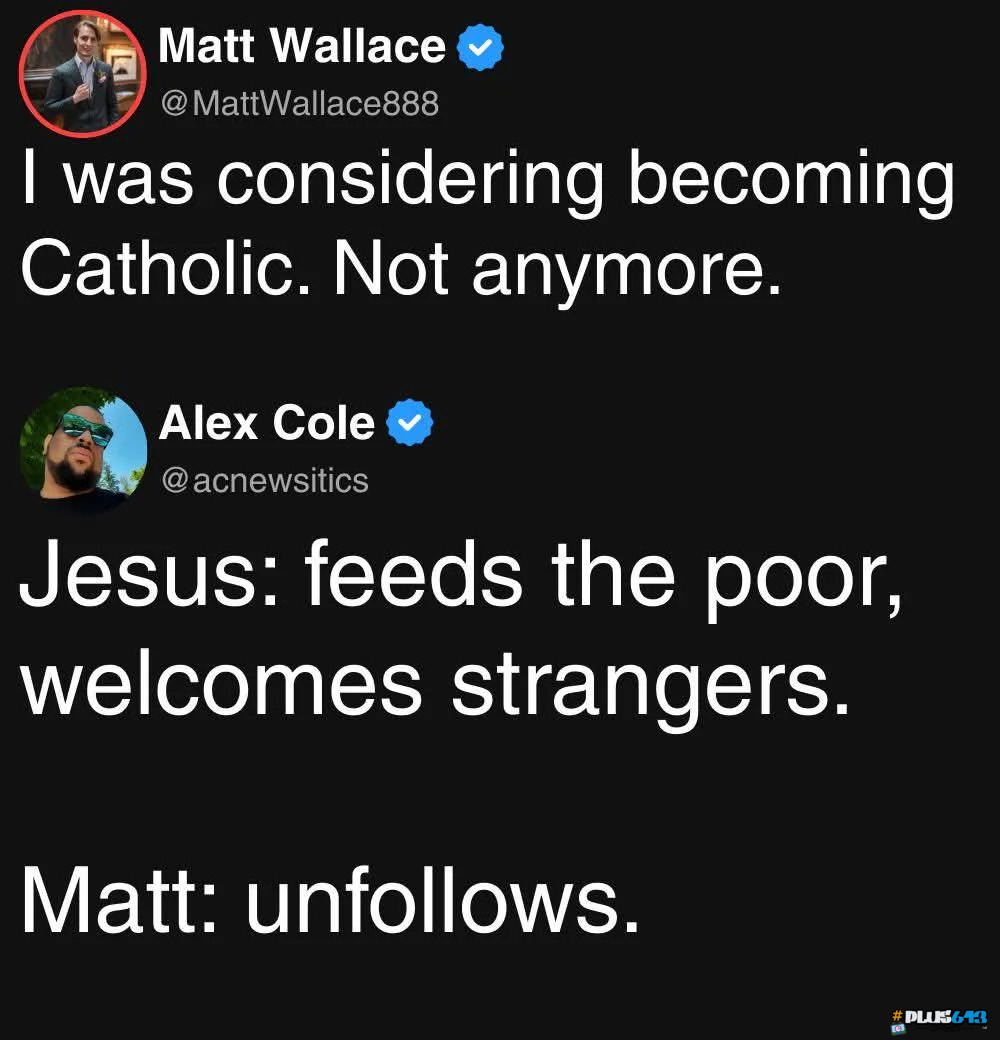Image resolution: width=1000 pixels, height=1040 pixels.
Task: Open the @MattWallace888 handle link
Action: (300, 103)
